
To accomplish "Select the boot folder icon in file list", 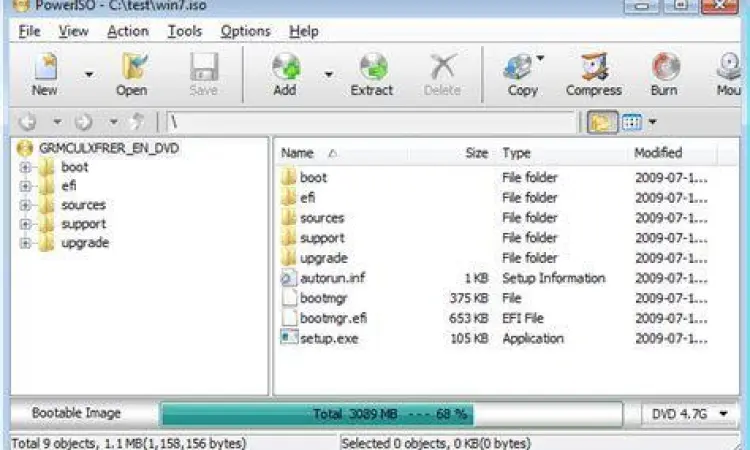I will (288, 177).
